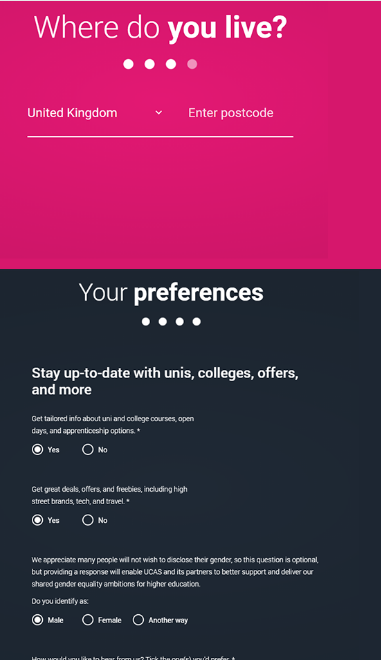The width and height of the screenshot is (381, 660).
Task: Click third progress dot under Your preferences
Action: pos(179,322)
